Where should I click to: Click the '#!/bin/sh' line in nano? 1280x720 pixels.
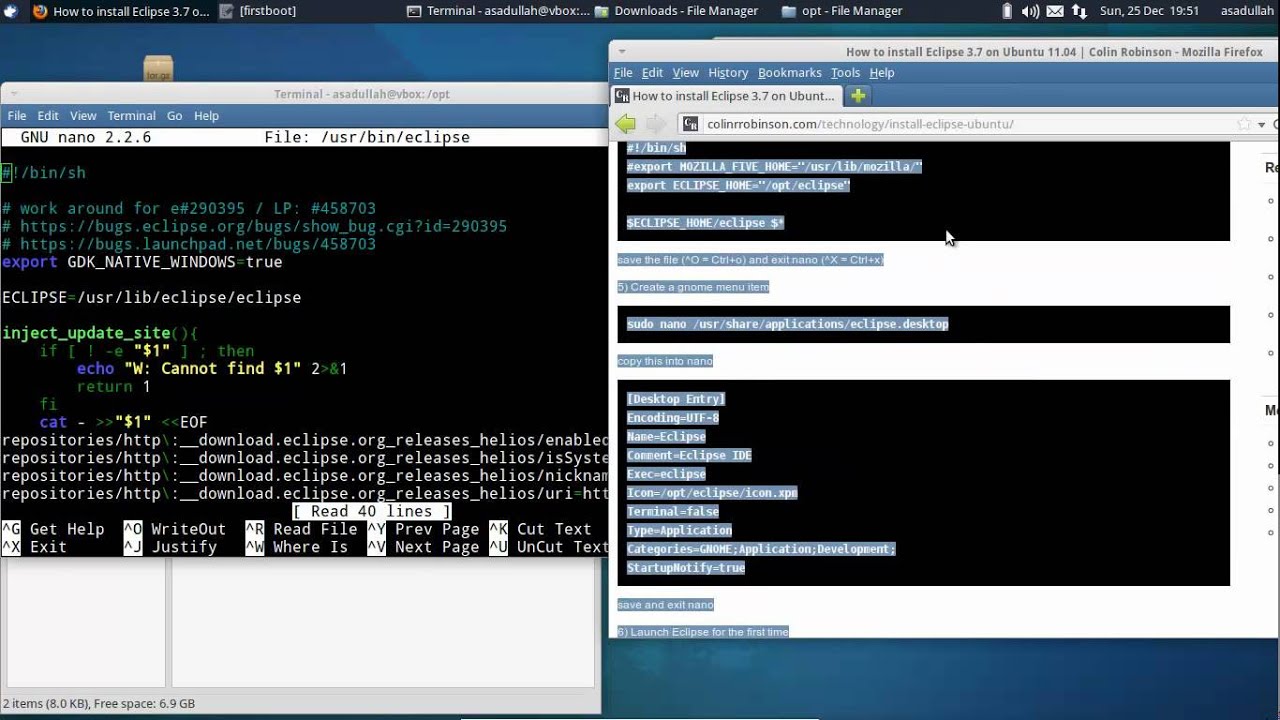tap(44, 173)
